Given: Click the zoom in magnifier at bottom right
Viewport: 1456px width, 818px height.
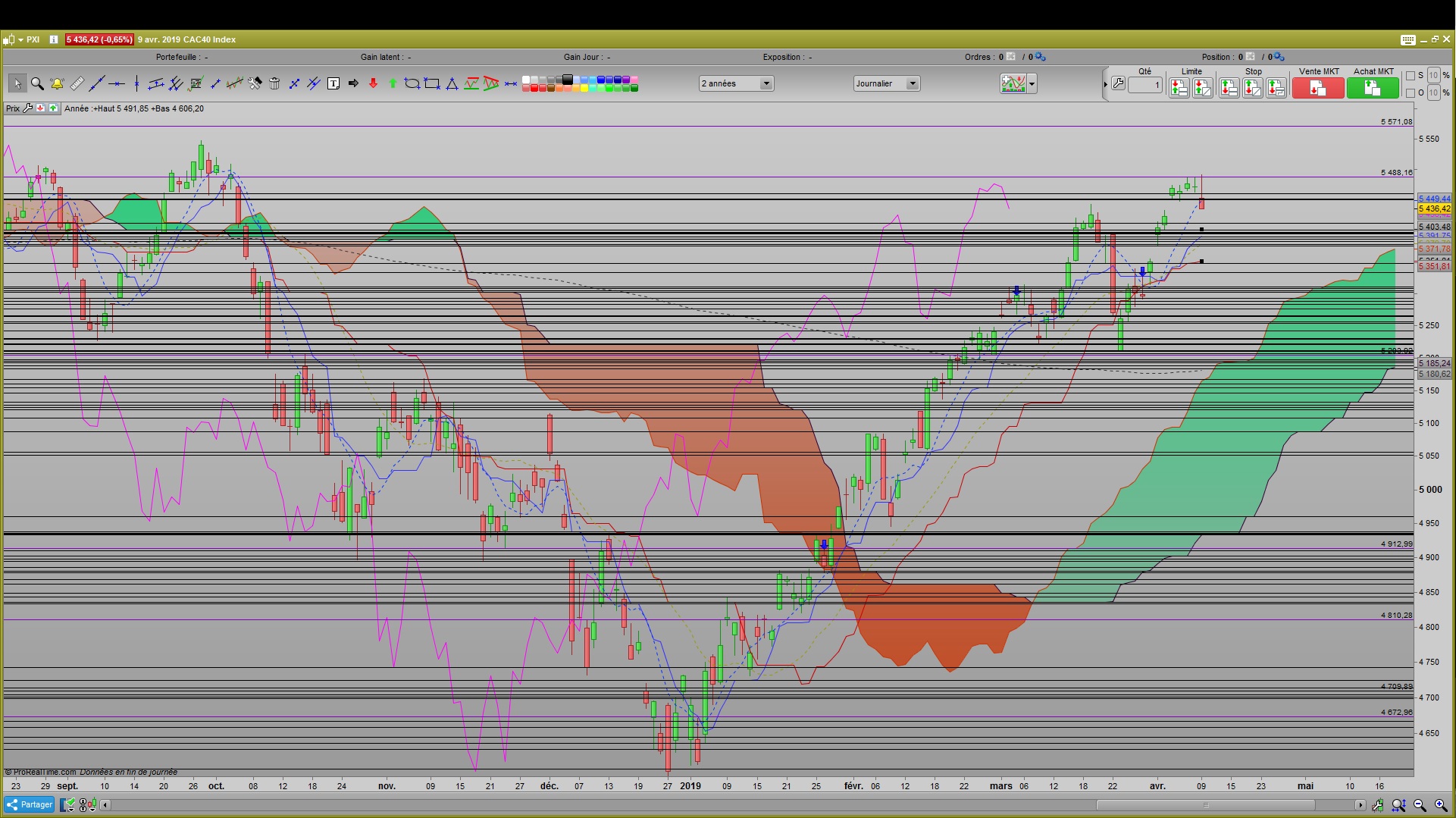Looking at the screenshot, I should 1441,805.
